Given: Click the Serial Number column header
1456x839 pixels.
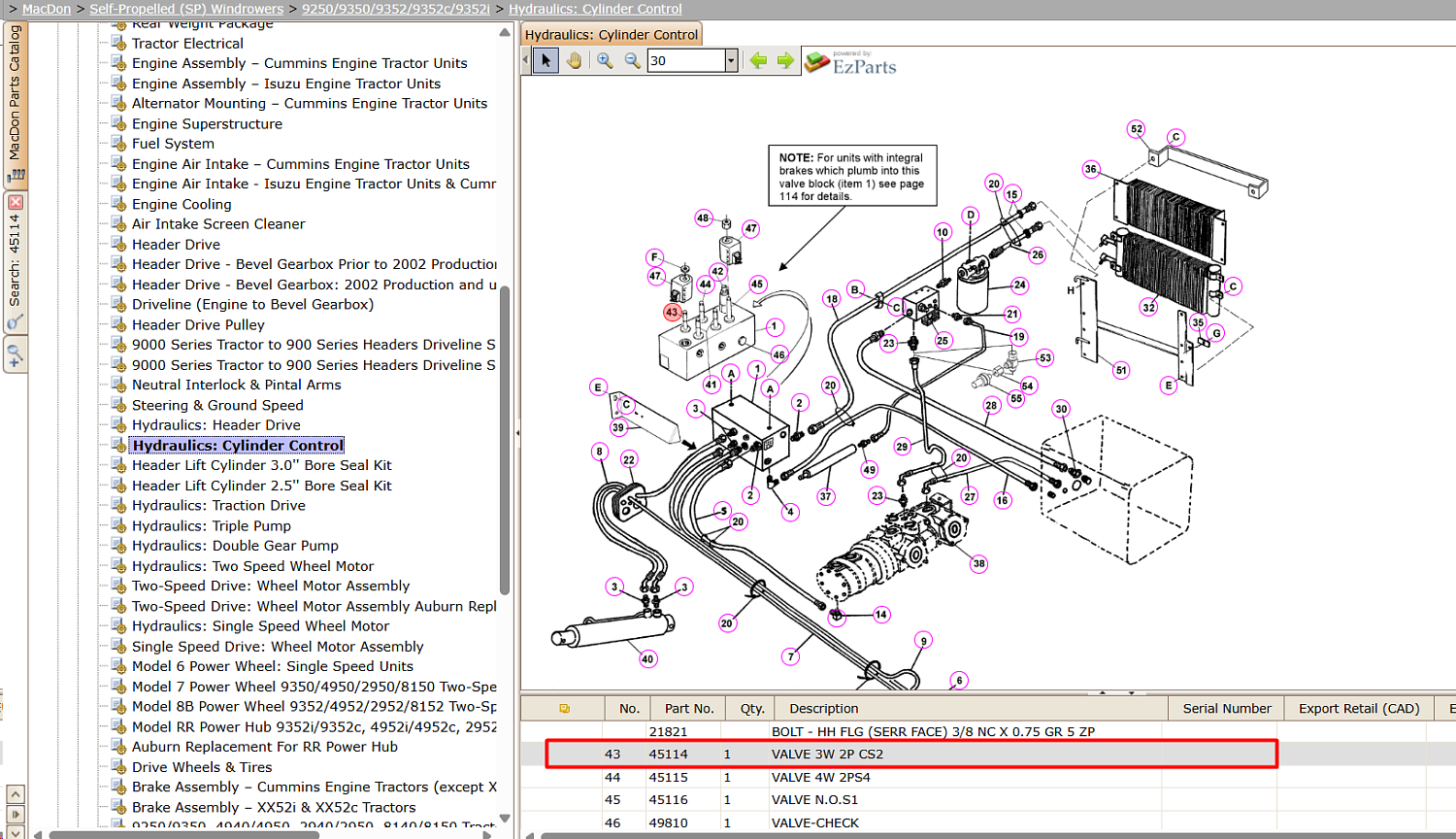Looking at the screenshot, I should (x=1227, y=709).
